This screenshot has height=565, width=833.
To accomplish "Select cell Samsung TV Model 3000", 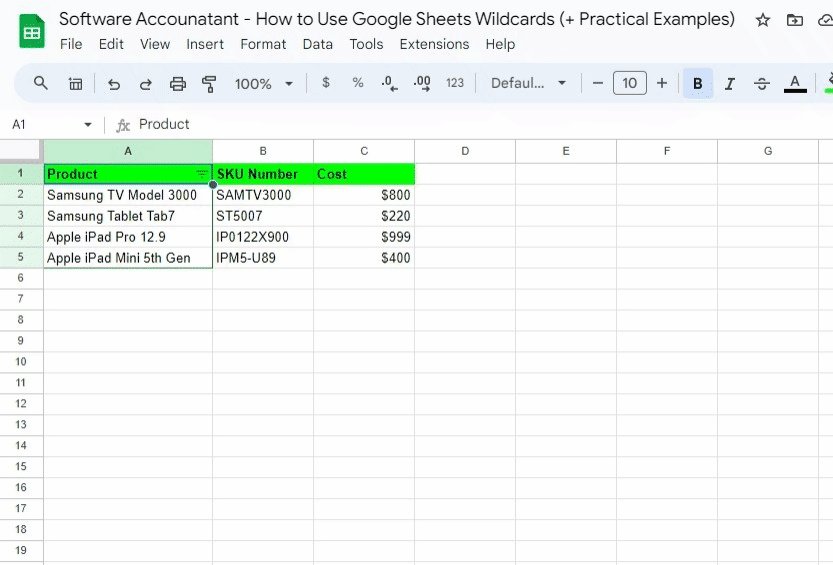I will point(128,195).
